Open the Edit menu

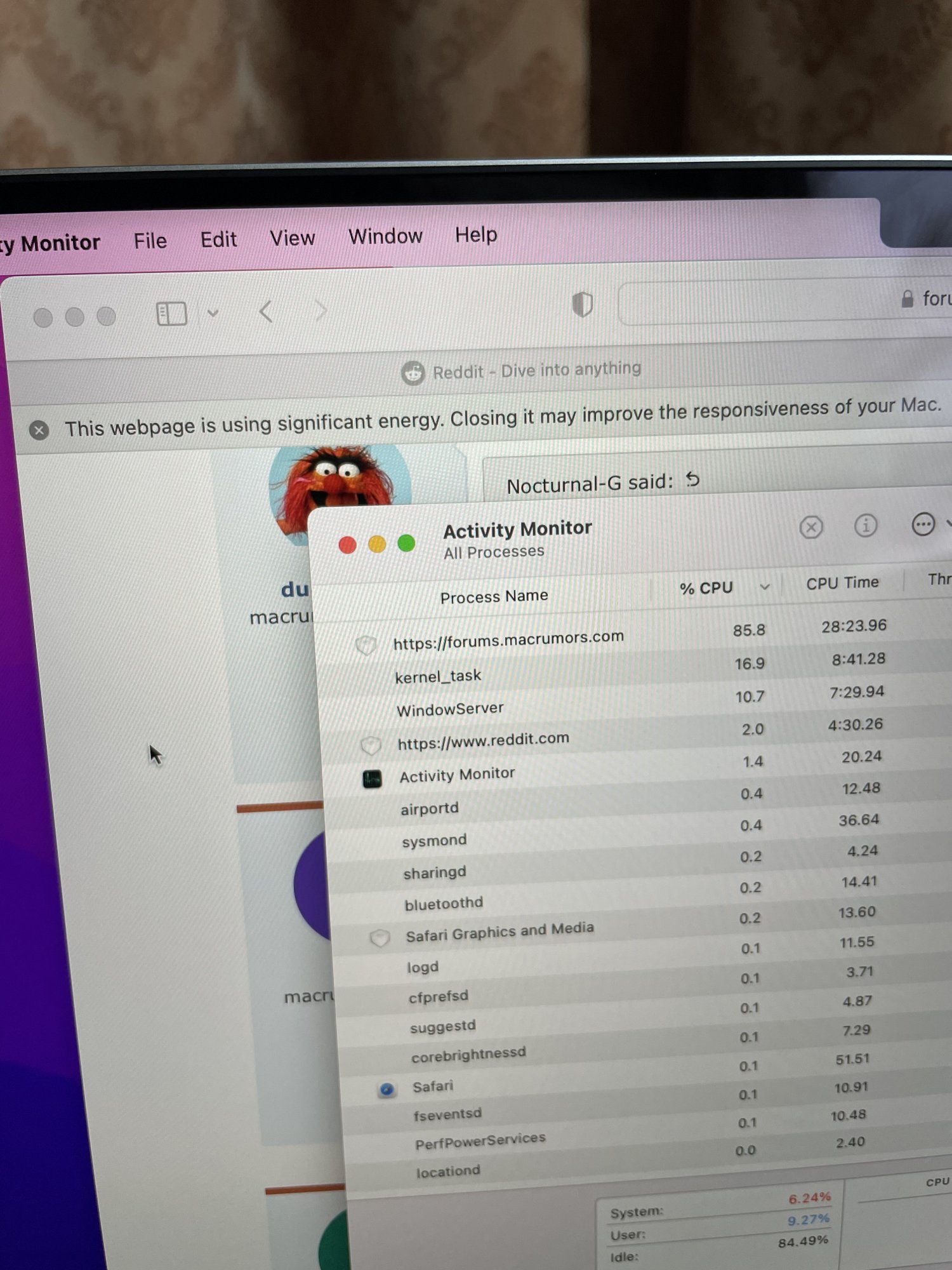tap(218, 239)
